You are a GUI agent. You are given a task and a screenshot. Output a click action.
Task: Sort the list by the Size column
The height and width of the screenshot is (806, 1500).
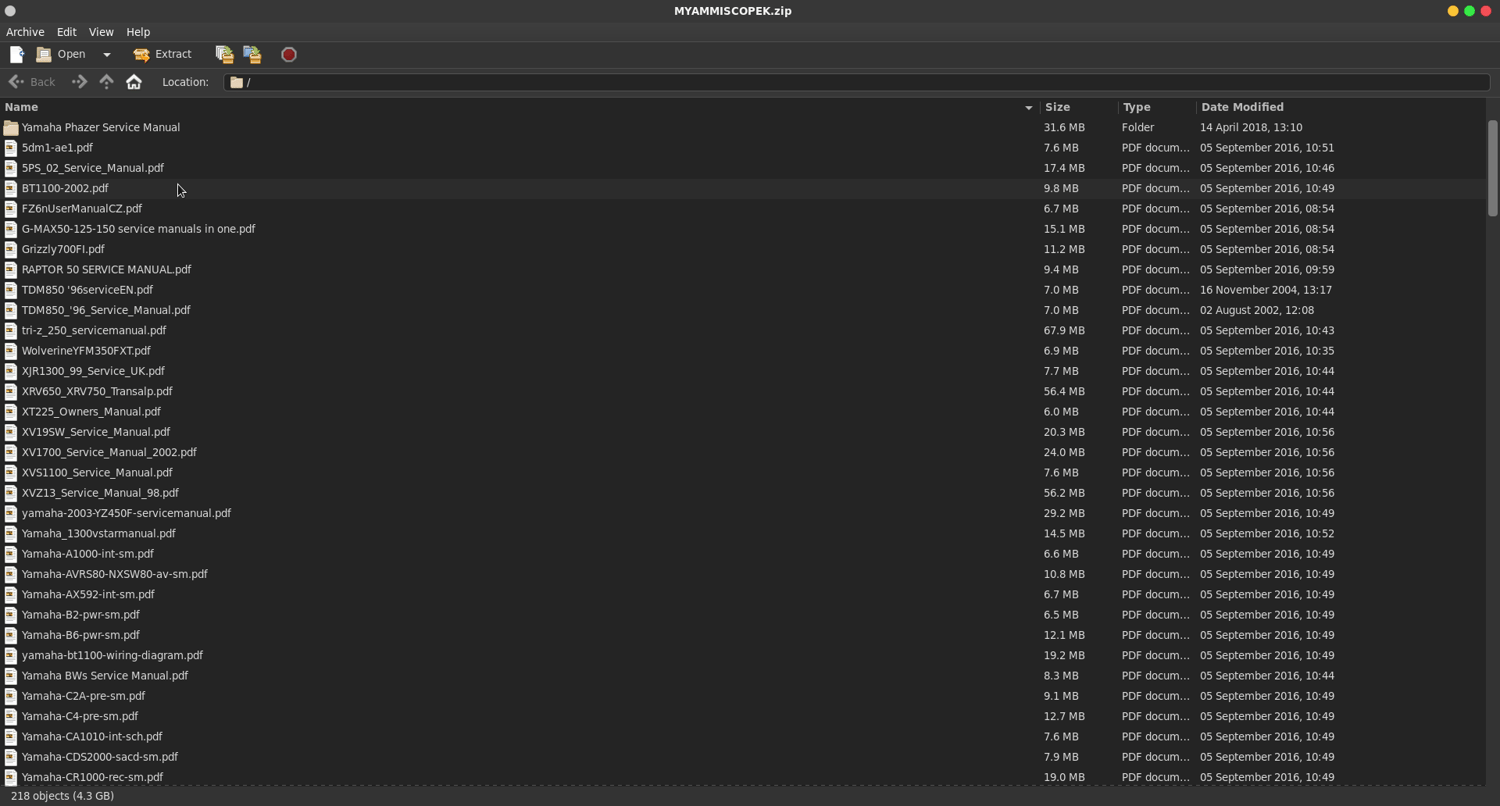1079,107
